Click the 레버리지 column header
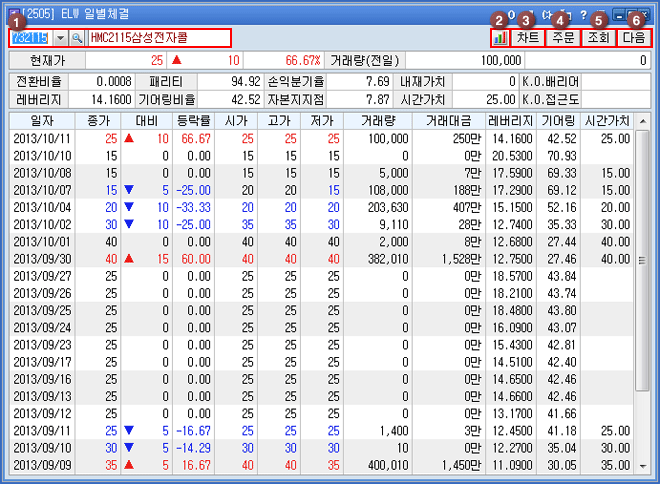Image resolution: width=660 pixels, height=484 pixels. [510, 120]
